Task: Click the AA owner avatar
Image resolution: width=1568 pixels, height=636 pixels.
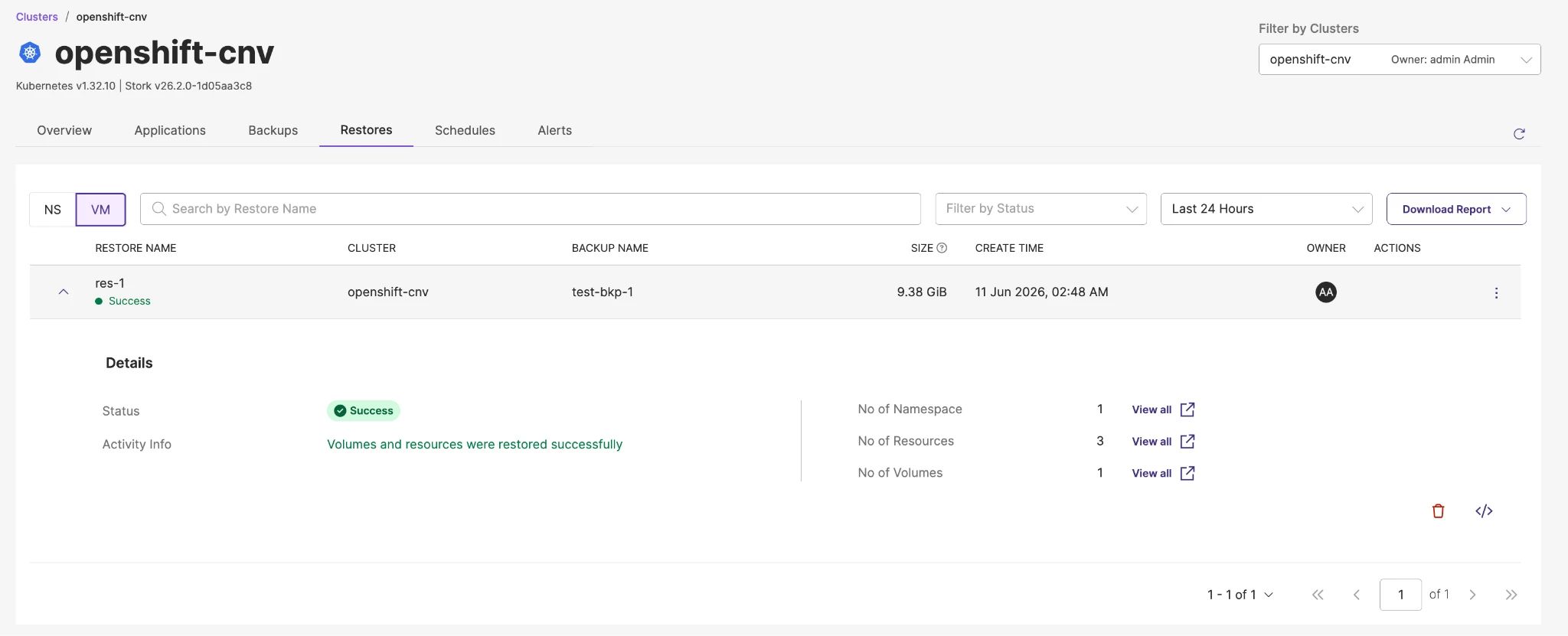Action: (x=1325, y=292)
